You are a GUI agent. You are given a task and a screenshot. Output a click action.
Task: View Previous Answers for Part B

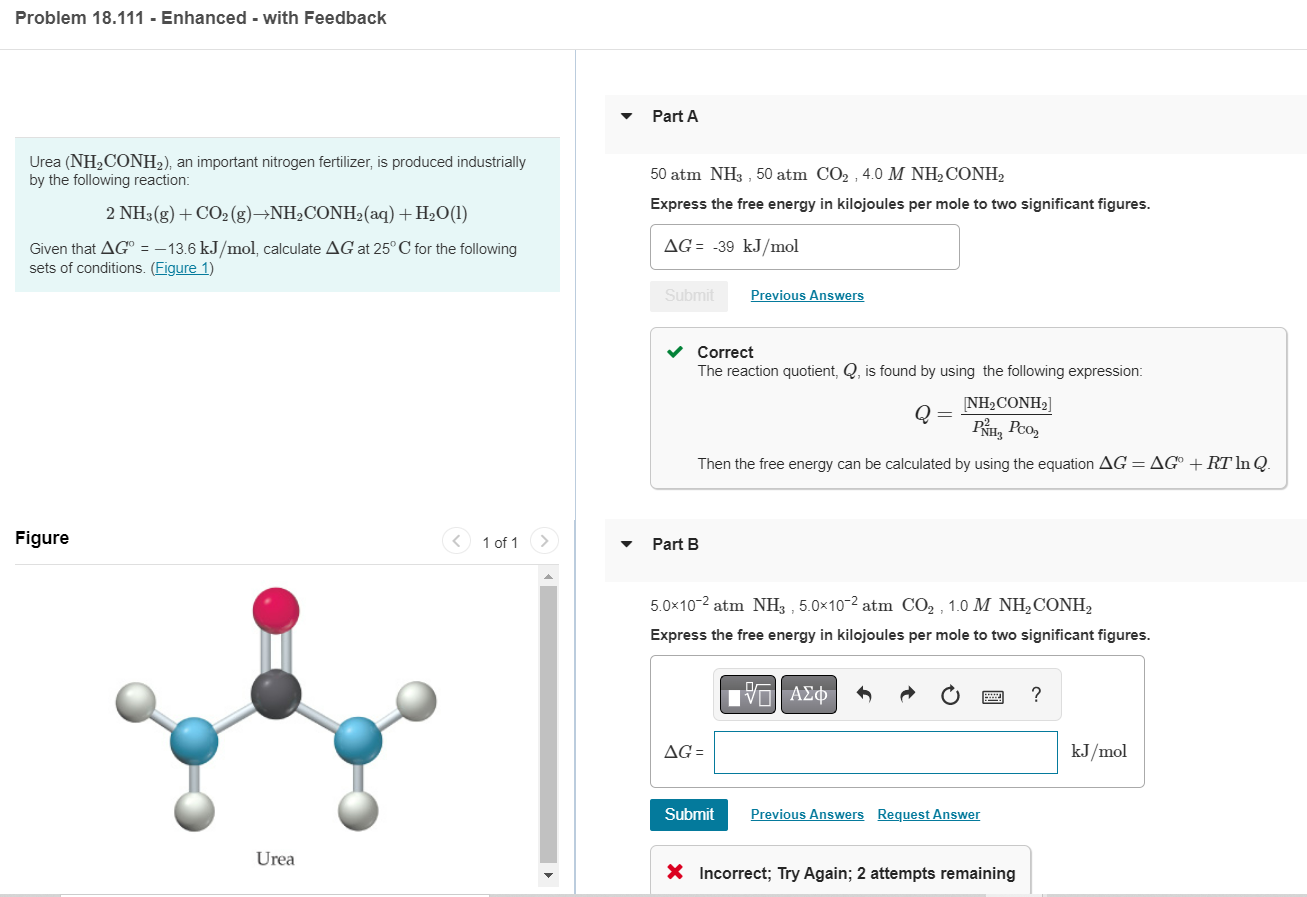coord(807,815)
